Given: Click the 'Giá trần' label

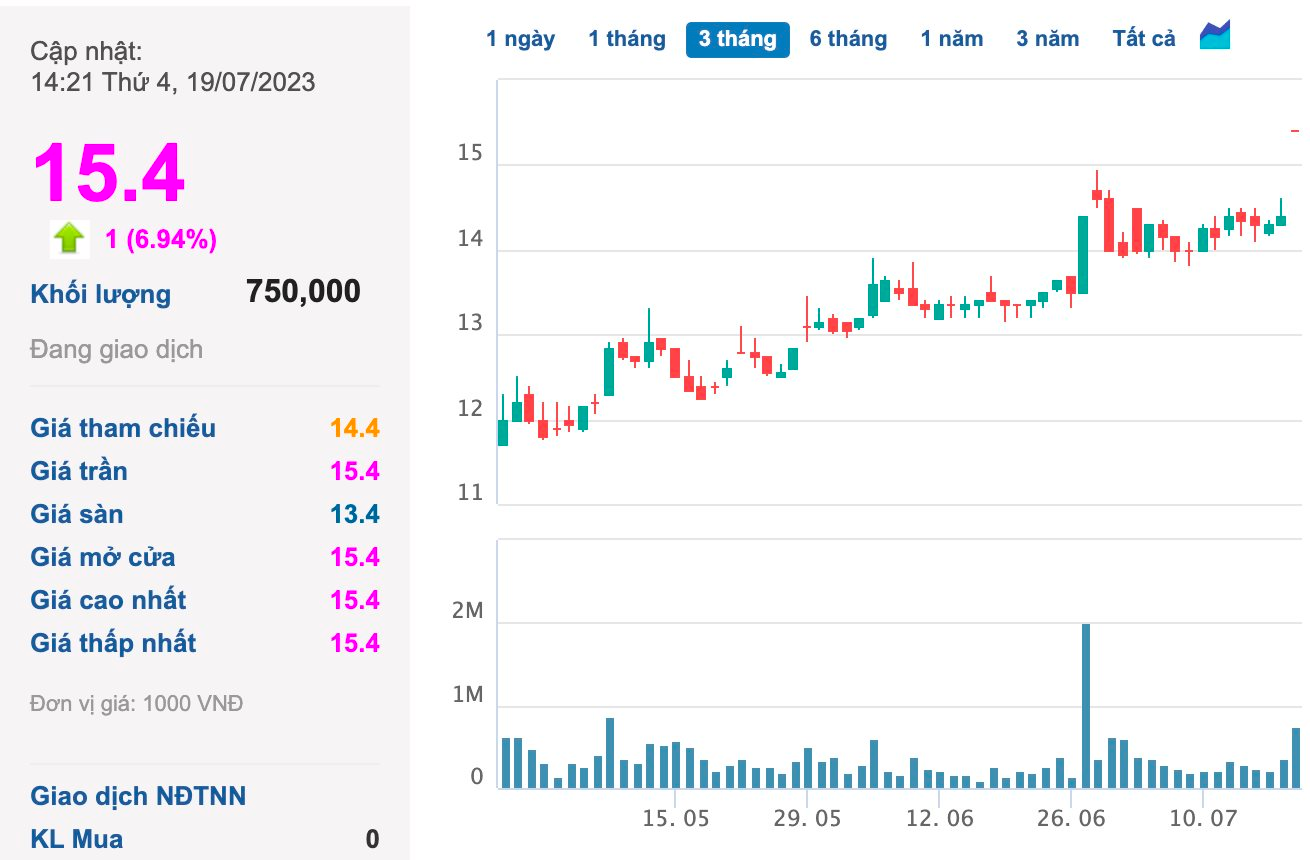Looking at the screenshot, I should pyautogui.click(x=79, y=471).
